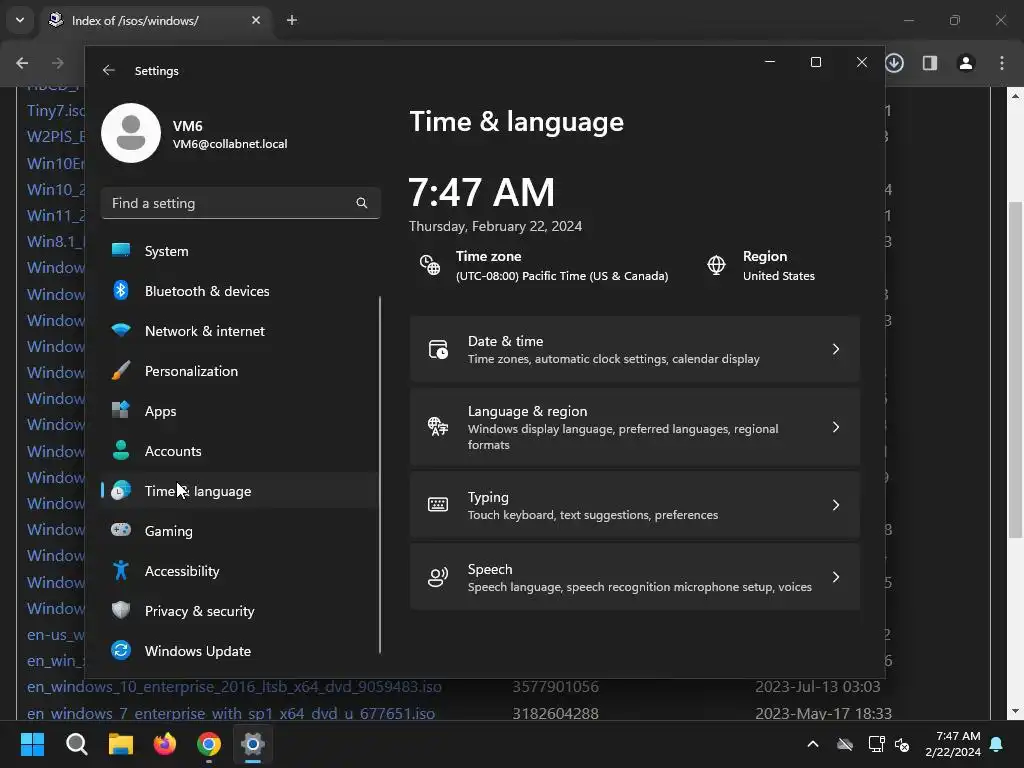Close the Index of /isos/windows/ tab
The height and width of the screenshot is (768, 1024).
tap(256, 20)
